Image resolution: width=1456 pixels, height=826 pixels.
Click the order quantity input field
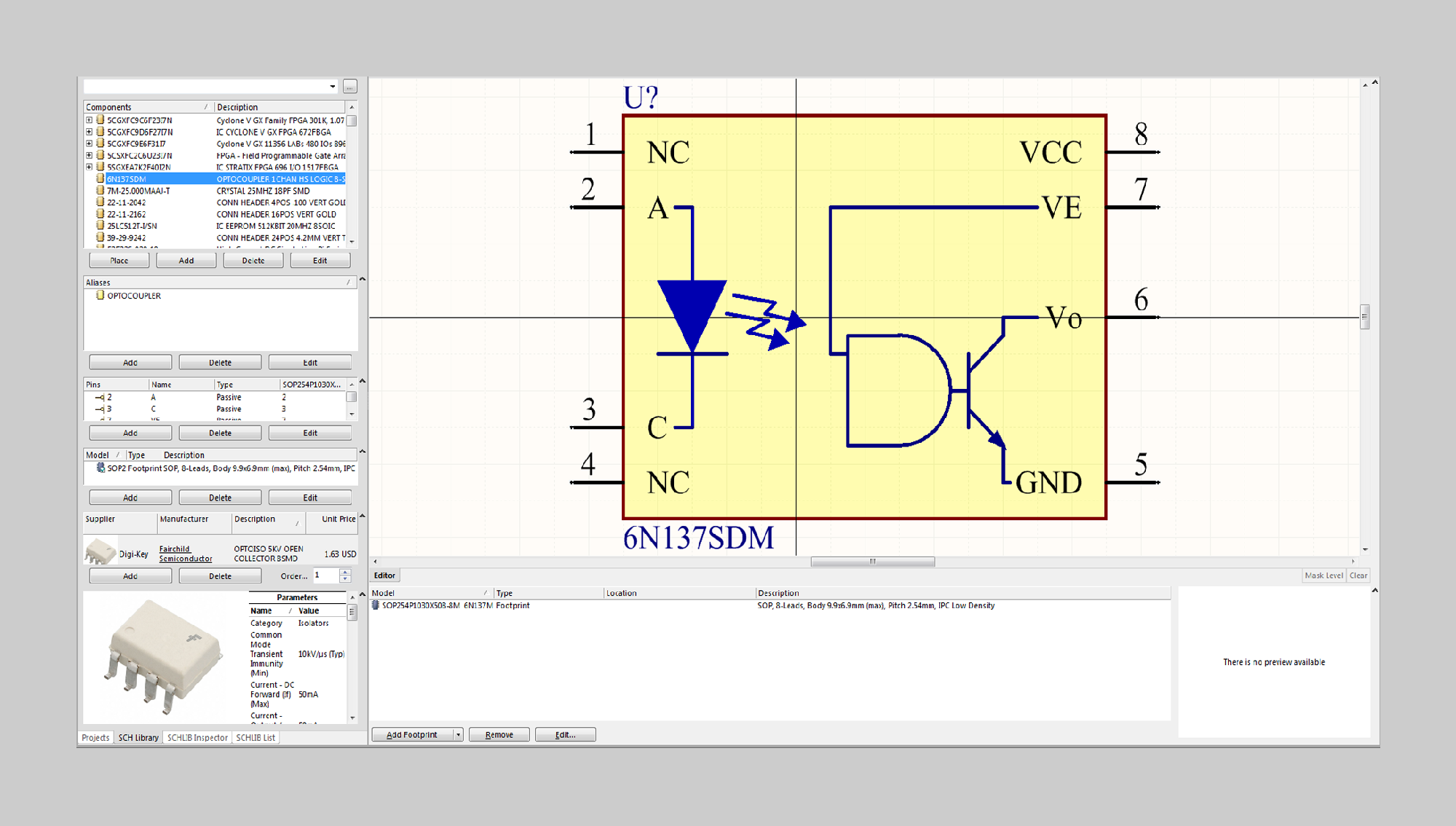pos(325,575)
